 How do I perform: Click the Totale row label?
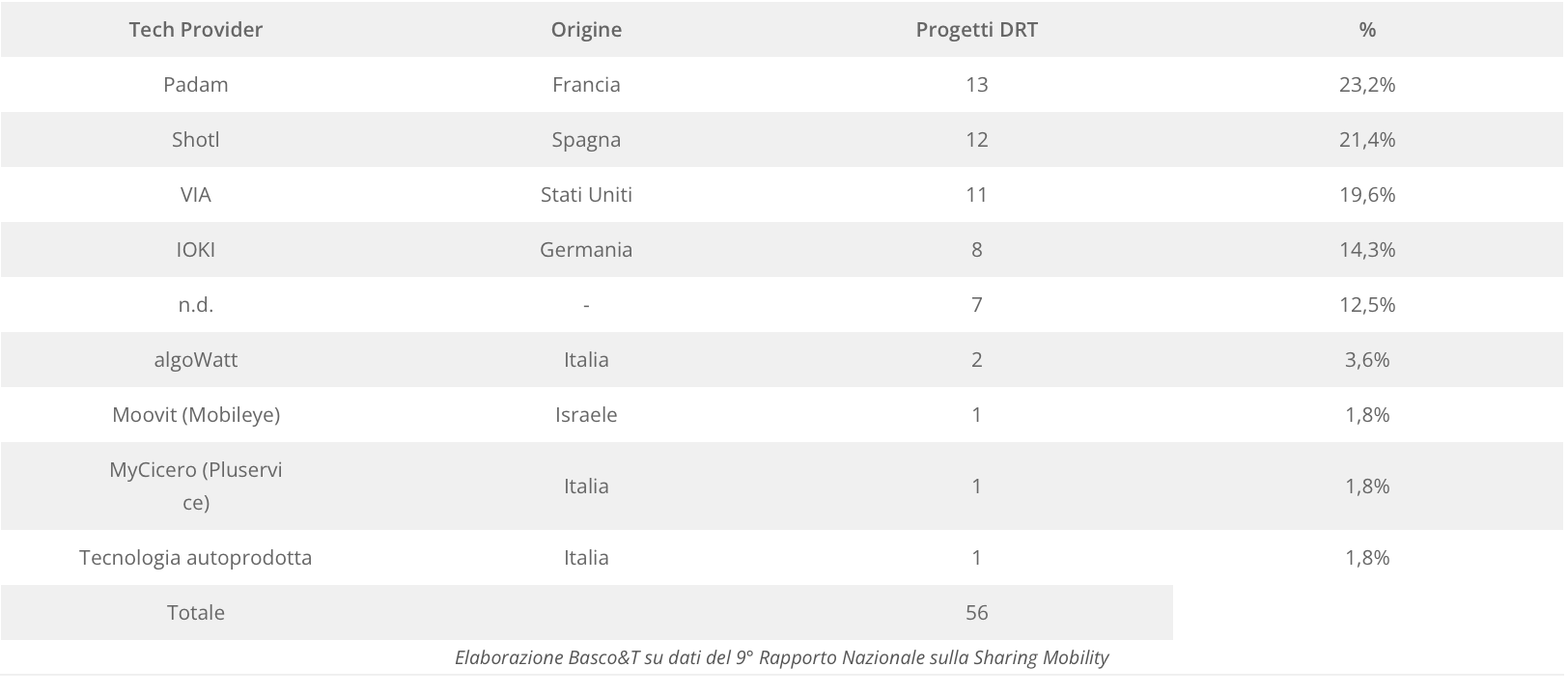[196, 613]
